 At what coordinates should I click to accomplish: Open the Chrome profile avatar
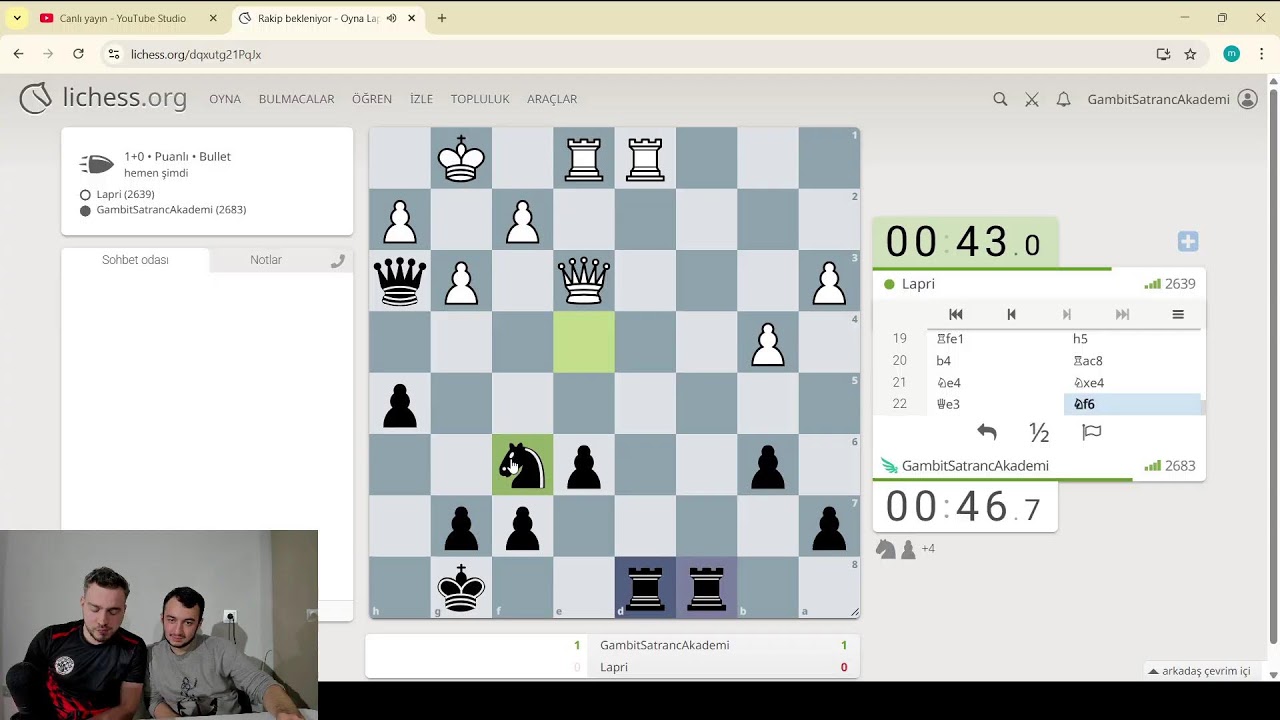[x=1232, y=54]
